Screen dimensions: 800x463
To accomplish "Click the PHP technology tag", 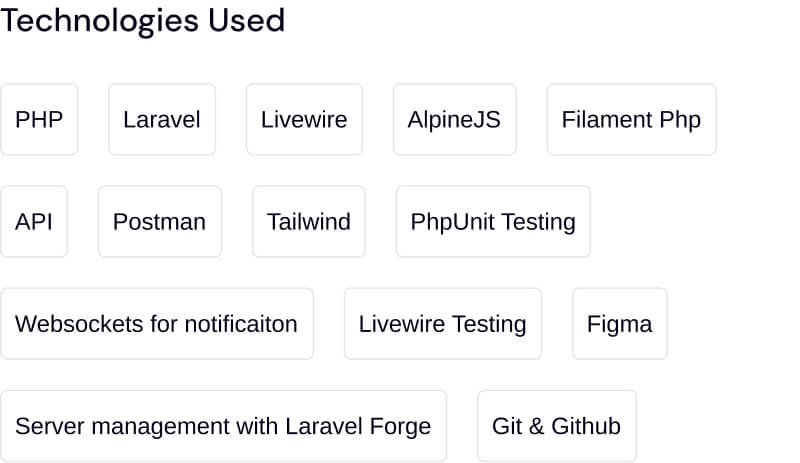I will [39, 120].
